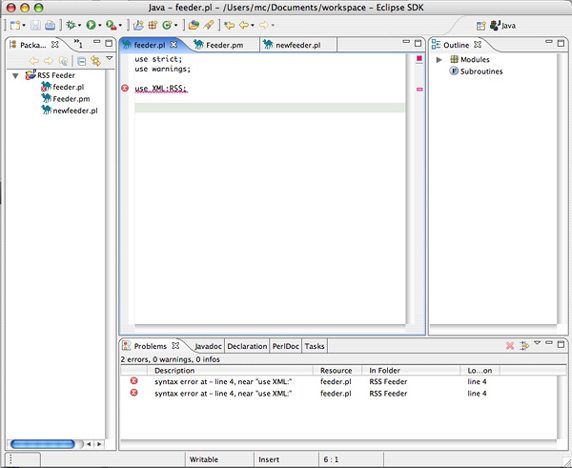Sort by the In Folder column header
Image resolution: width=572 pixels, height=468 pixels.
[x=411, y=370]
